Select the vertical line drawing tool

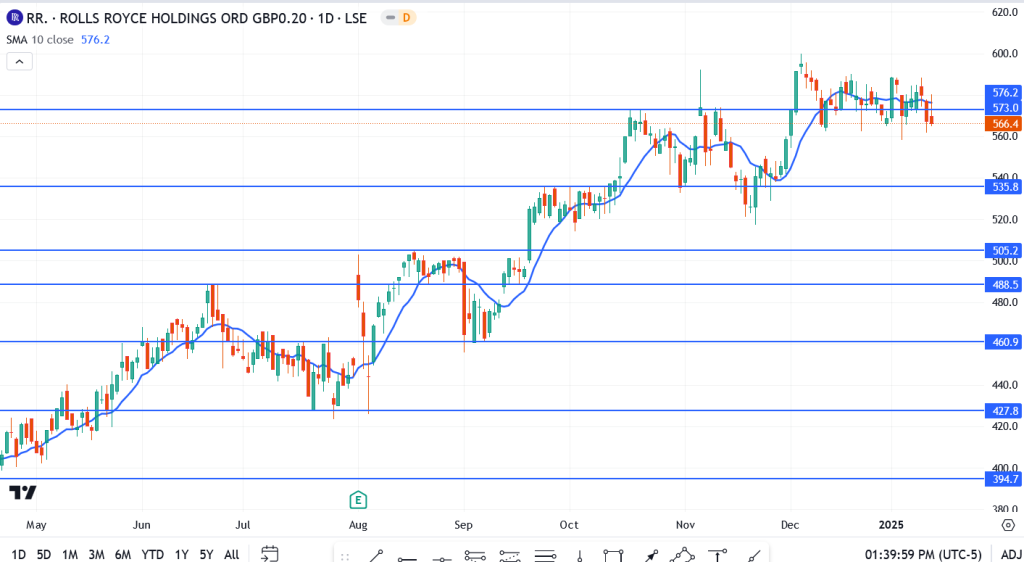coord(578,554)
